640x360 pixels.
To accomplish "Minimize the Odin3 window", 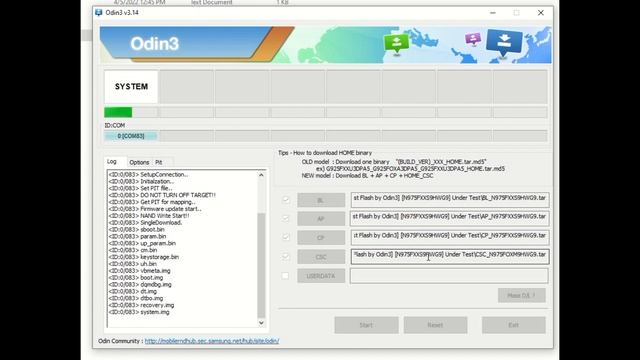I will [493, 13].
